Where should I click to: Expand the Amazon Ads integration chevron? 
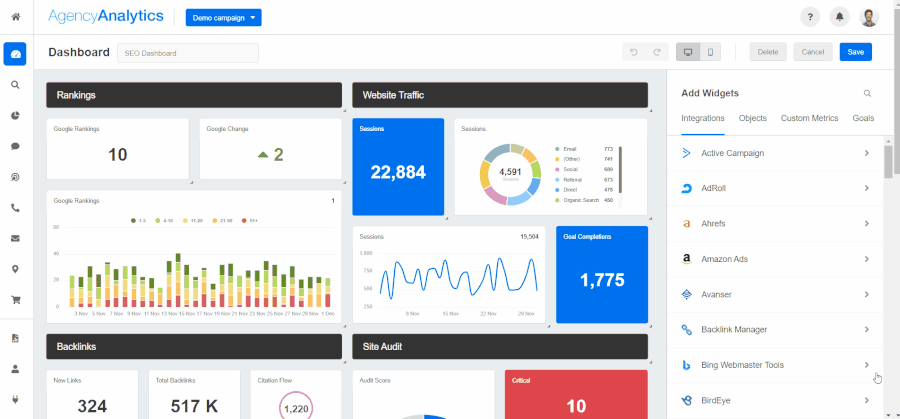pos(867,259)
